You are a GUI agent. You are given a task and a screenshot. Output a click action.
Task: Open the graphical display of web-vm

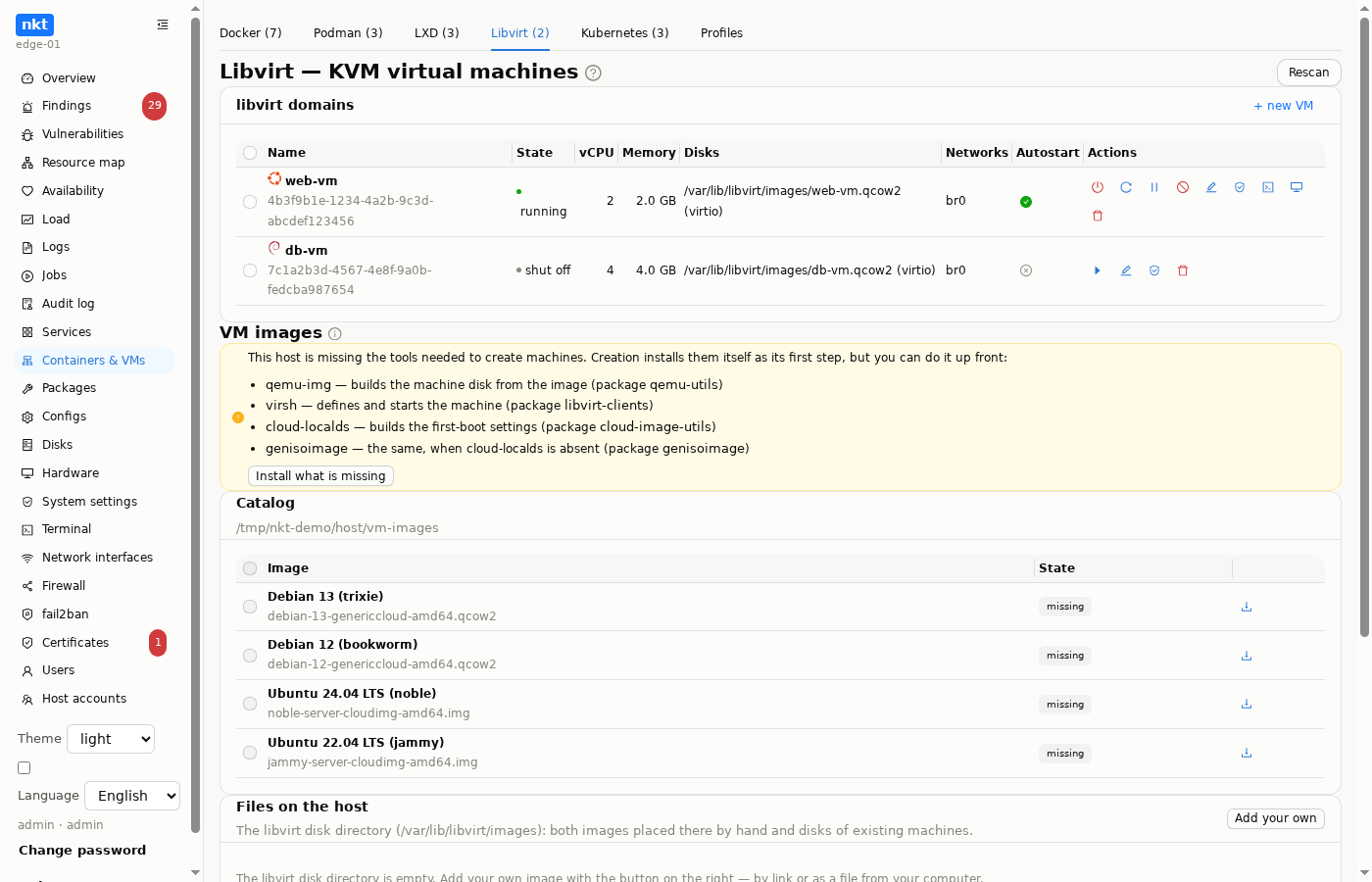point(1297,187)
